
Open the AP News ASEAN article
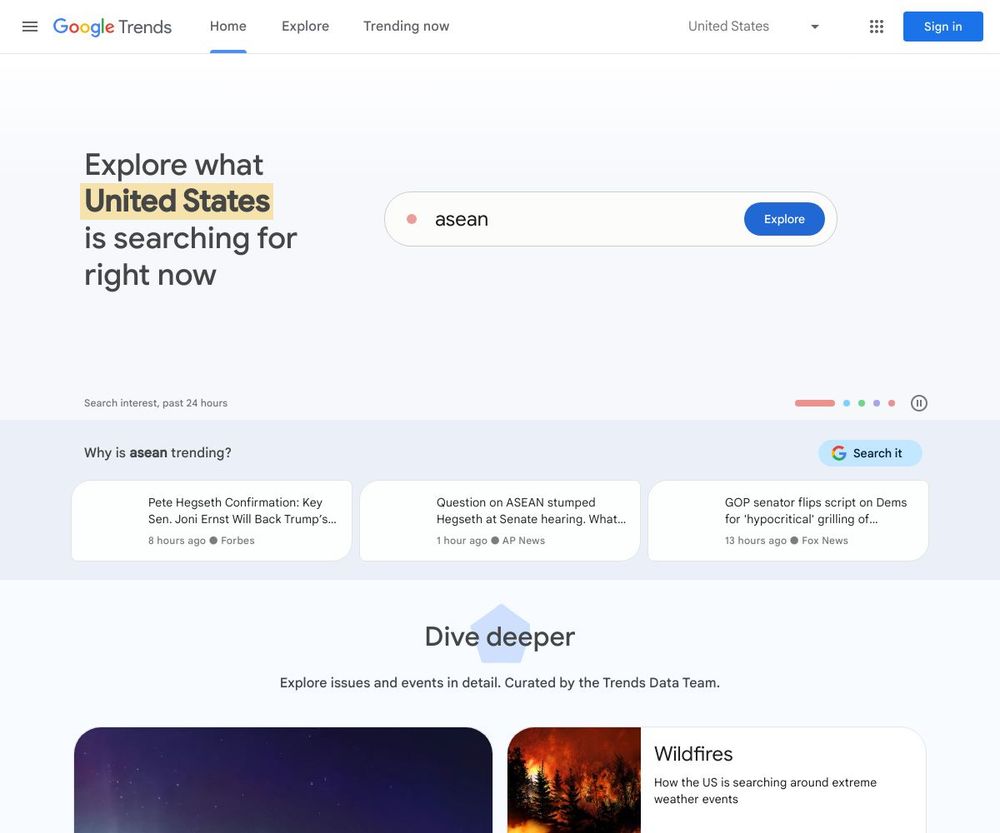coord(500,520)
